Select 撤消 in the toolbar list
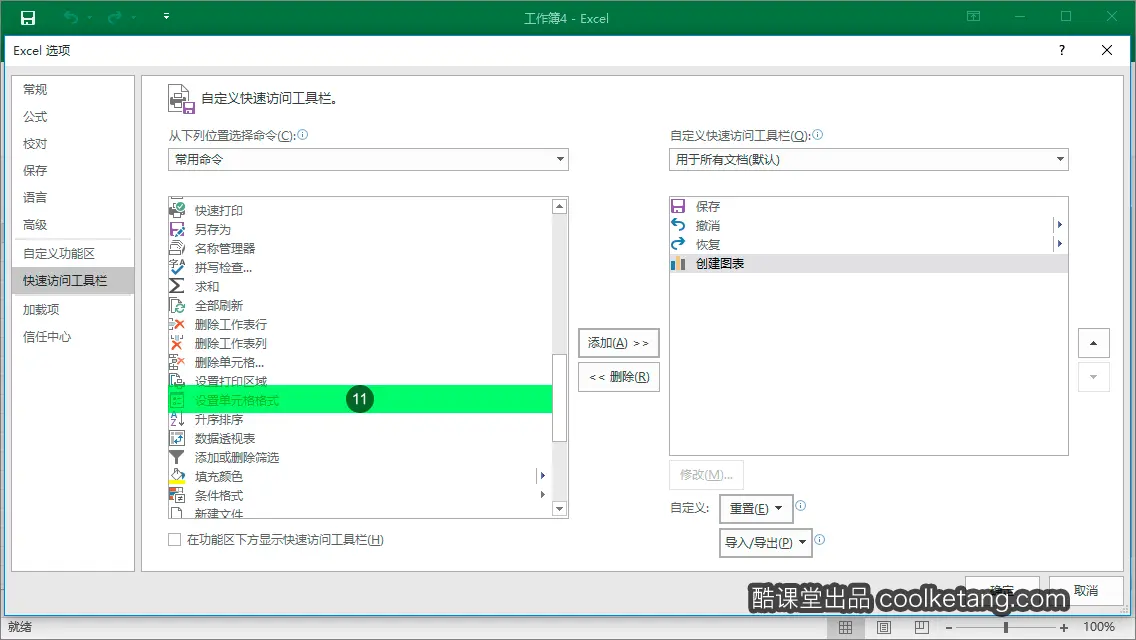The image size is (1136, 640). [x=868, y=225]
